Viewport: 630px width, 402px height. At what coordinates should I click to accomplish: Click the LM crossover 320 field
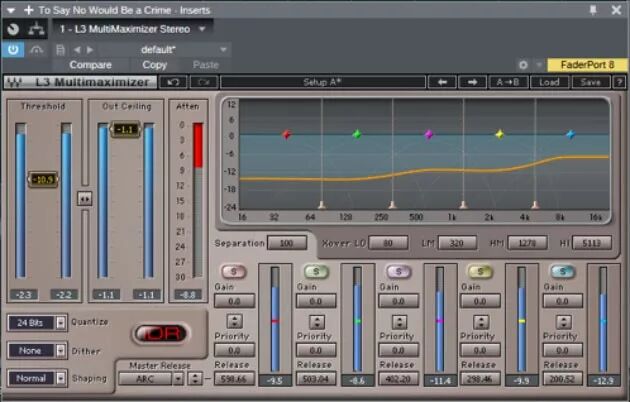click(457, 243)
